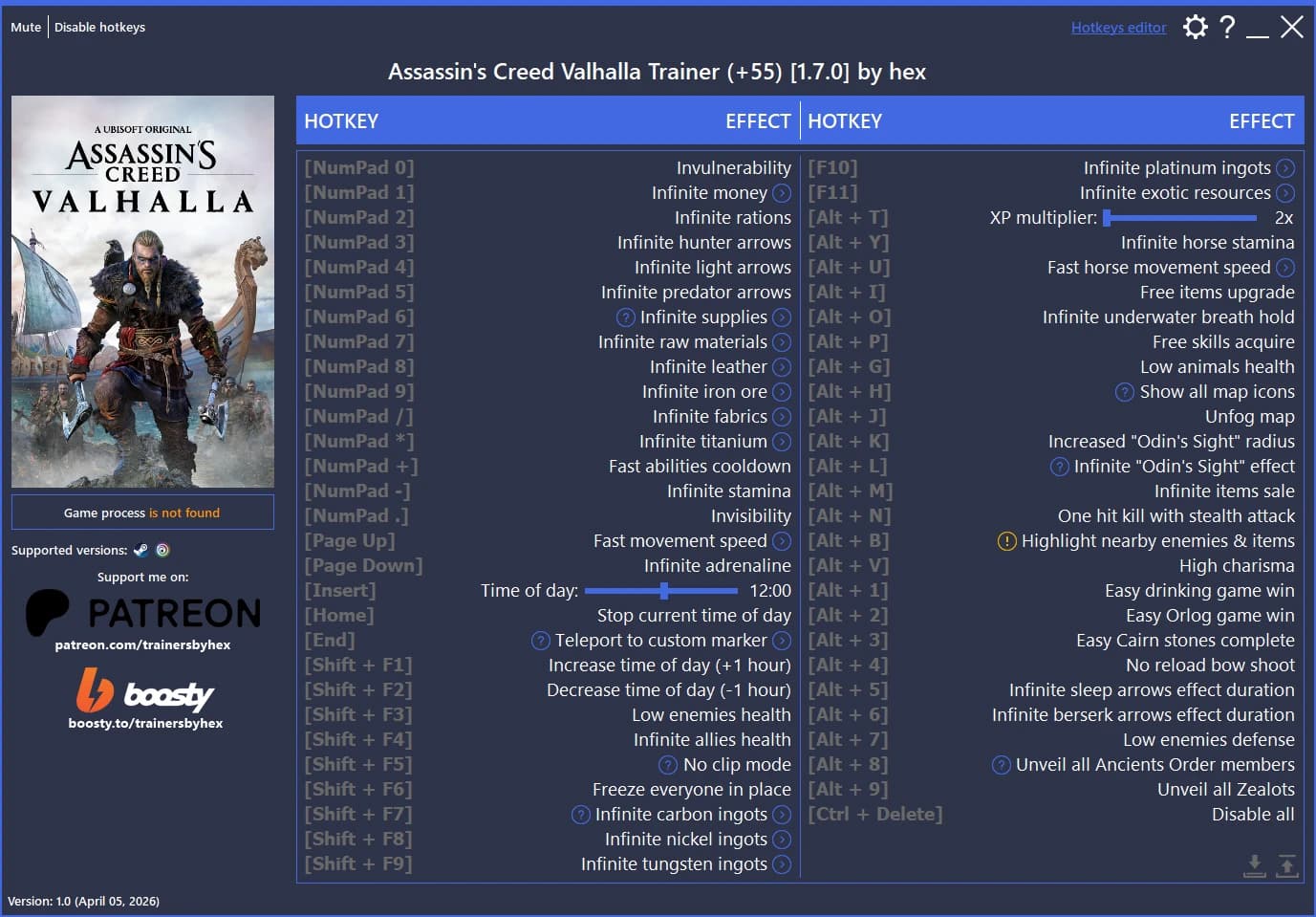Expand arrow next to Infinite leather
1316x917 pixels.
point(782,367)
